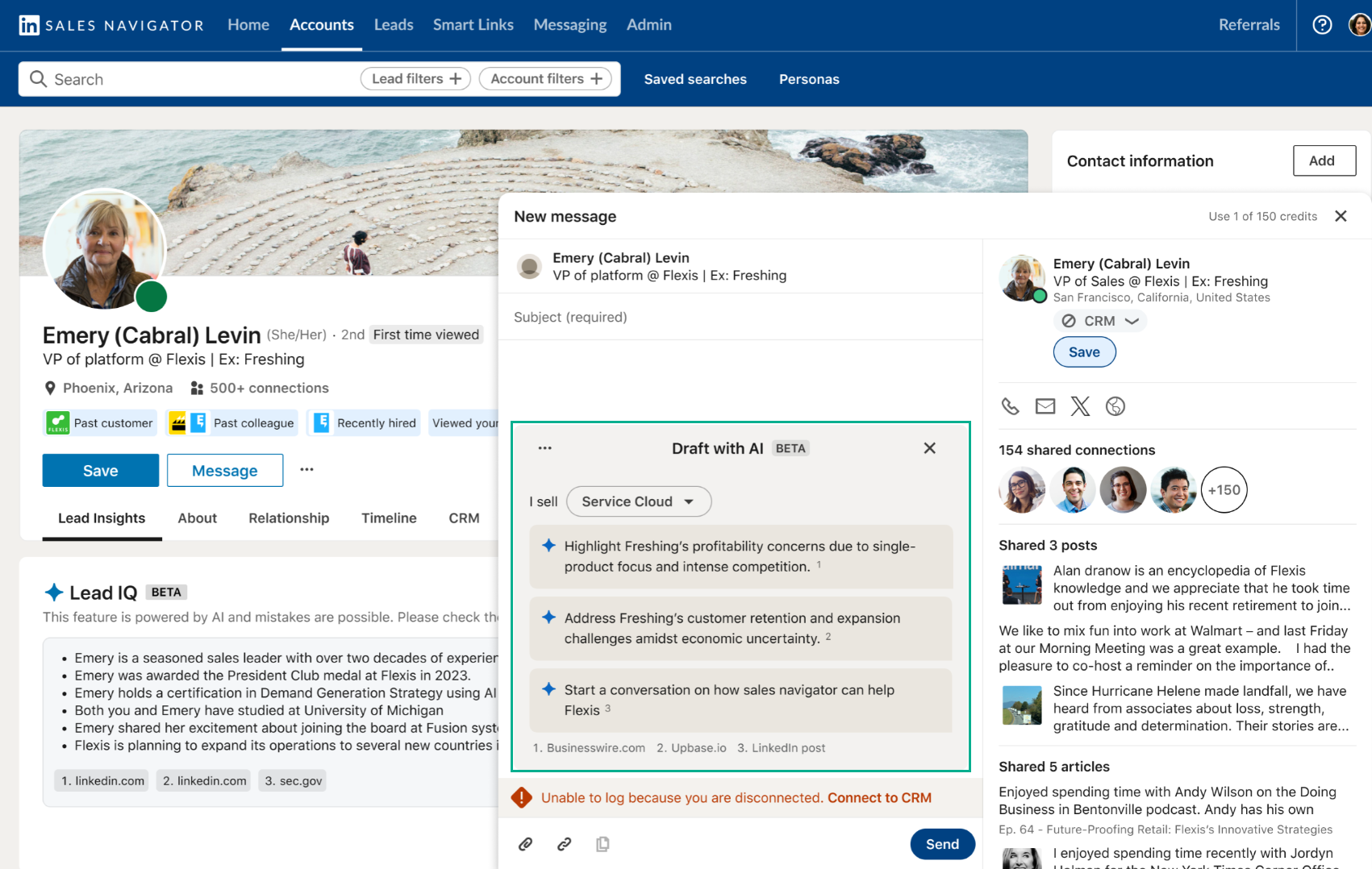Open the Admin navigation item
1372x869 pixels.
point(649,25)
